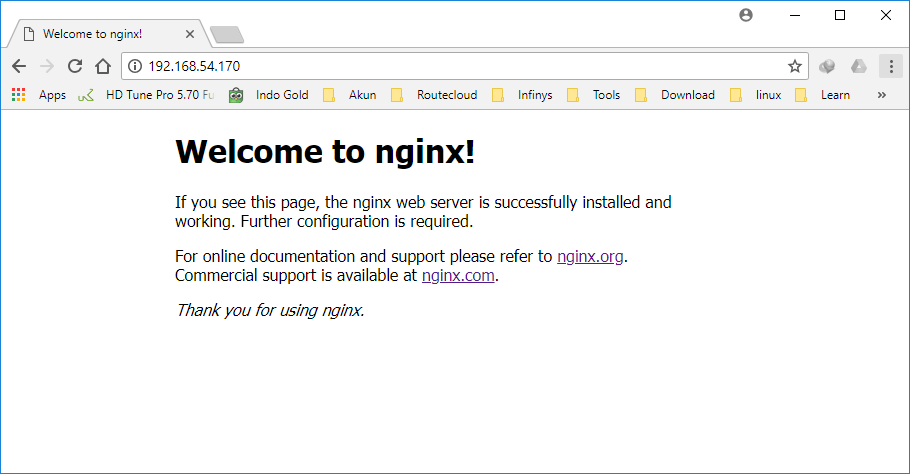
Task: Expand the Tools bookmark folder
Action: tap(593, 95)
